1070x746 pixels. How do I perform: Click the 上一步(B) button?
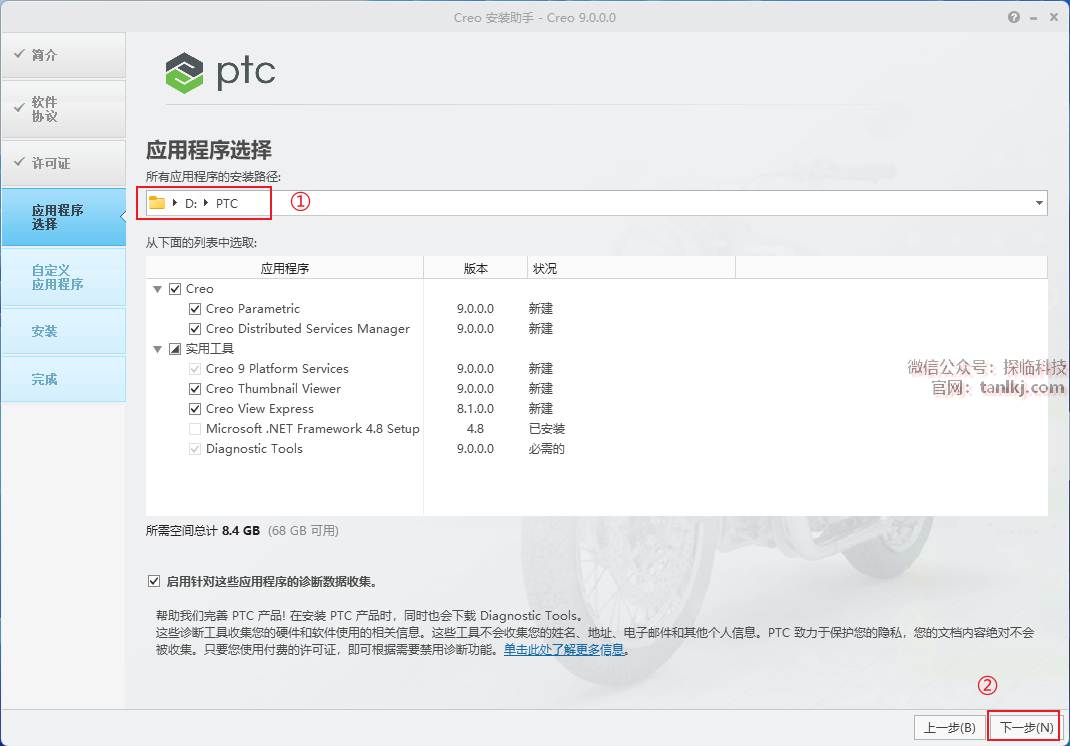949,727
